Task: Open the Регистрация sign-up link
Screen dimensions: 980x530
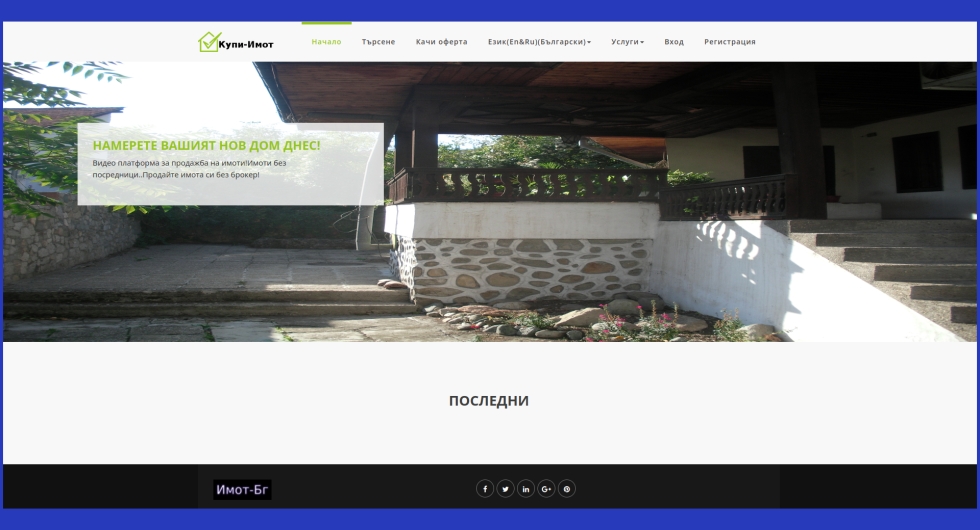Action: (730, 42)
